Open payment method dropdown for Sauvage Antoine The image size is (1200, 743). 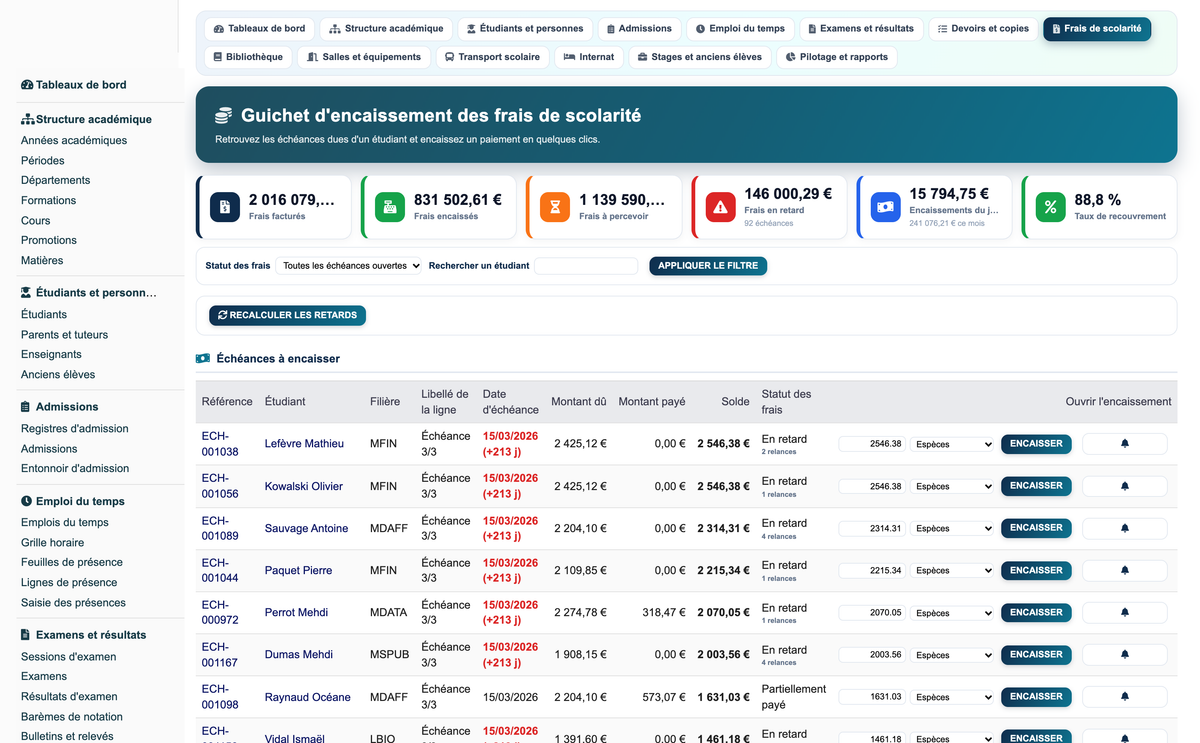point(952,528)
